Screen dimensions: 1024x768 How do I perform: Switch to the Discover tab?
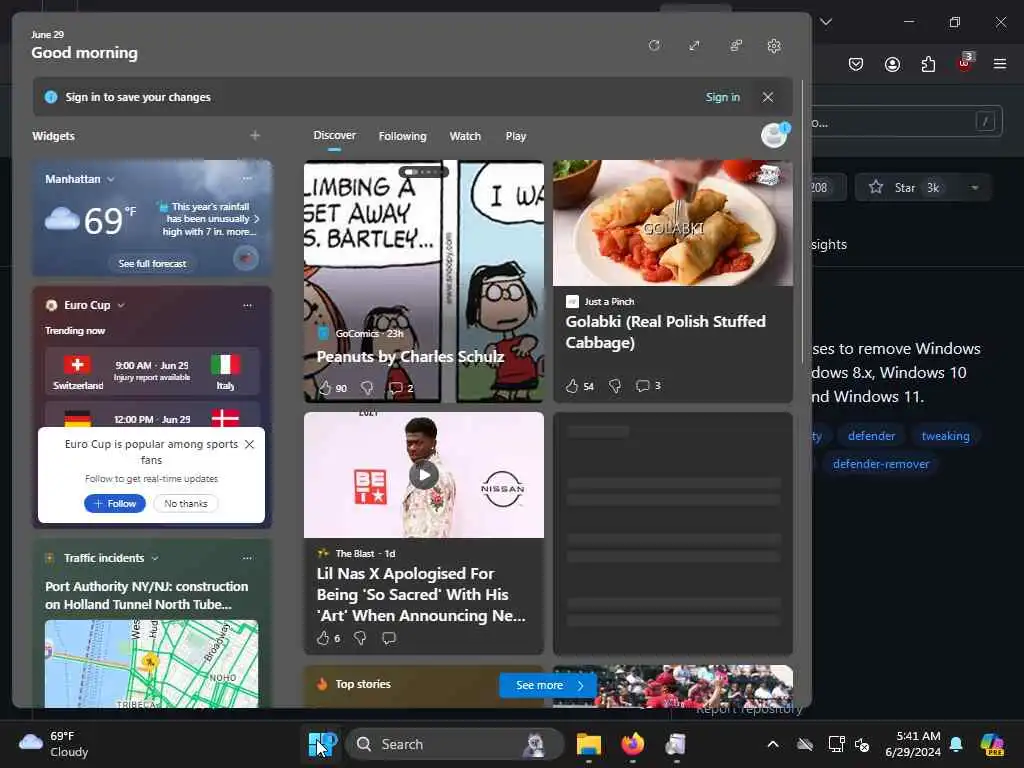[x=334, y=135]
